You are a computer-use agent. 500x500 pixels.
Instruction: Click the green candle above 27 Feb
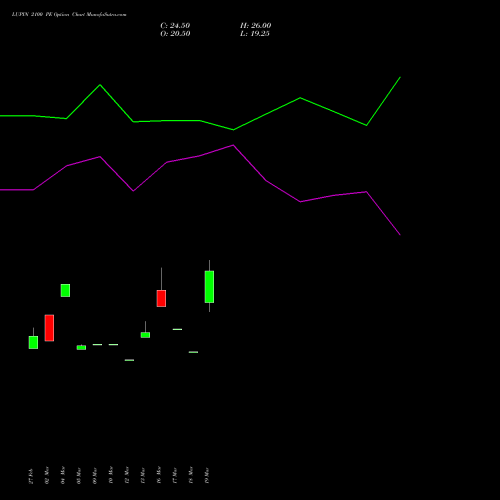point(33,342)
